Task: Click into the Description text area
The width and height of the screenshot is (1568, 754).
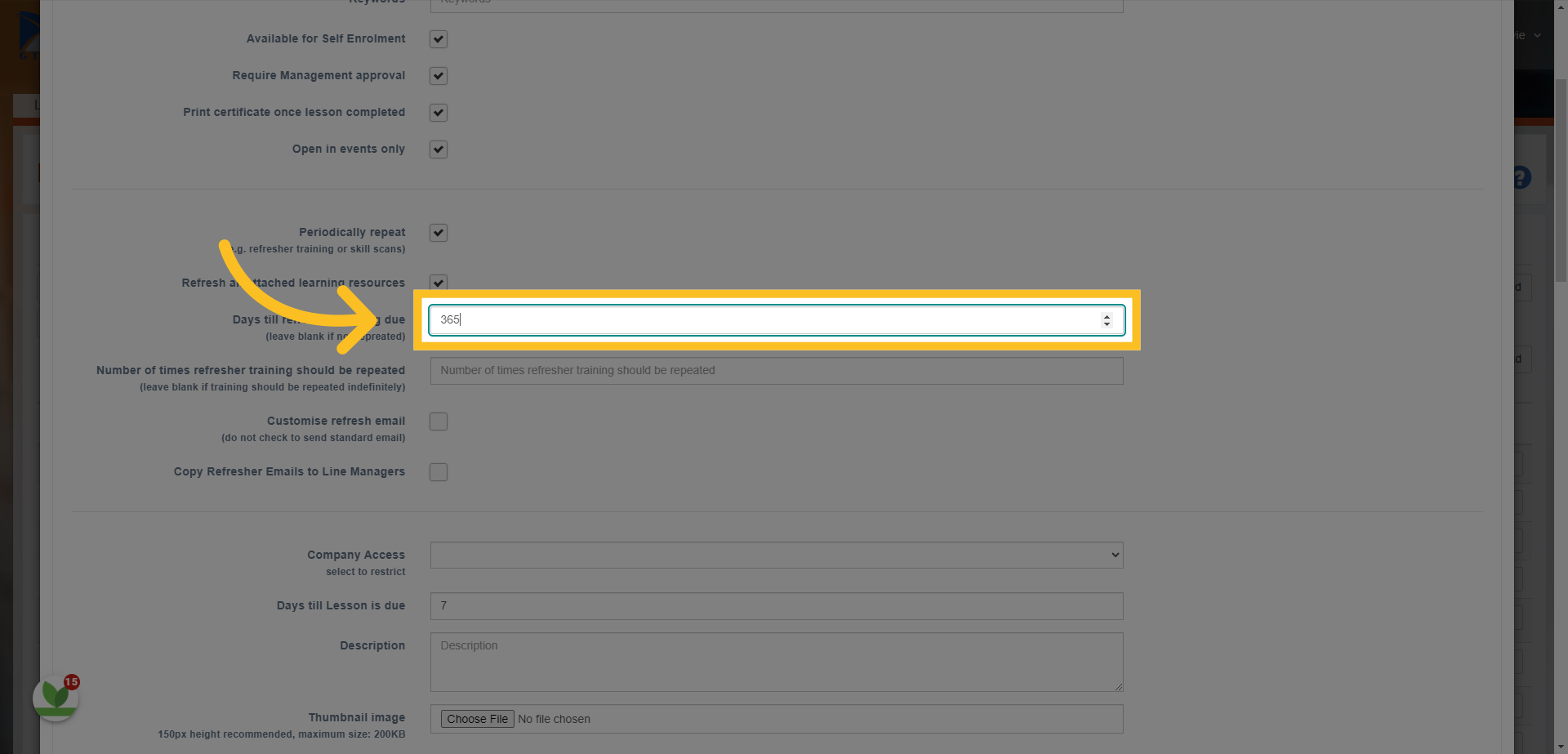Action: 777,663
